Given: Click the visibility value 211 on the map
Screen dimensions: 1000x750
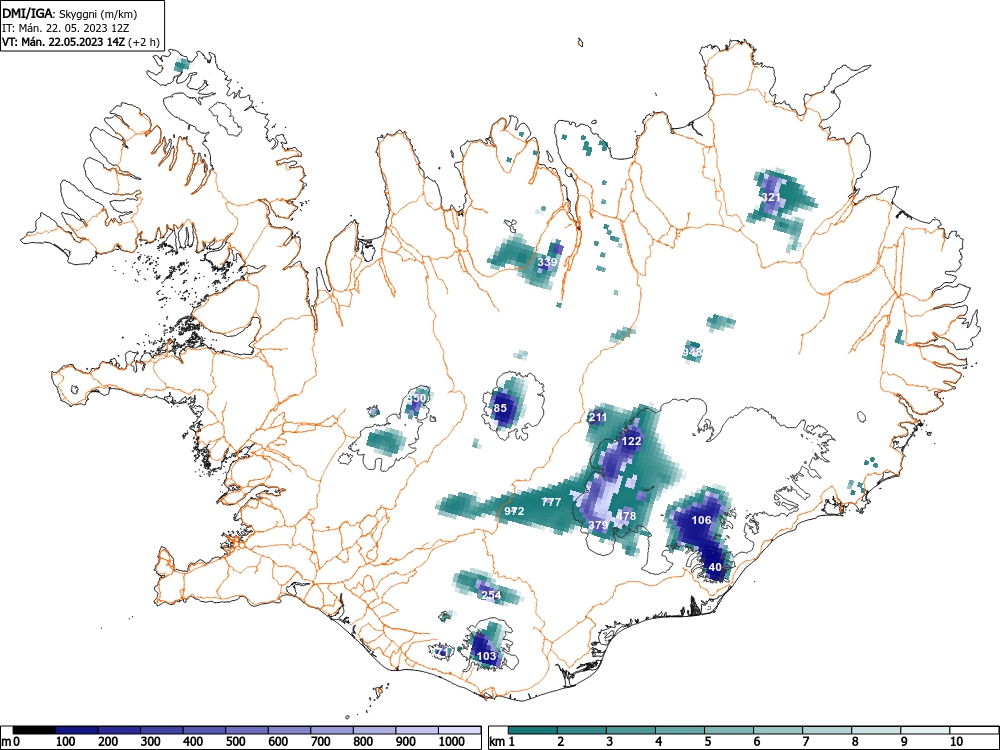Looking at the screenshot, I should click(598, 418).
